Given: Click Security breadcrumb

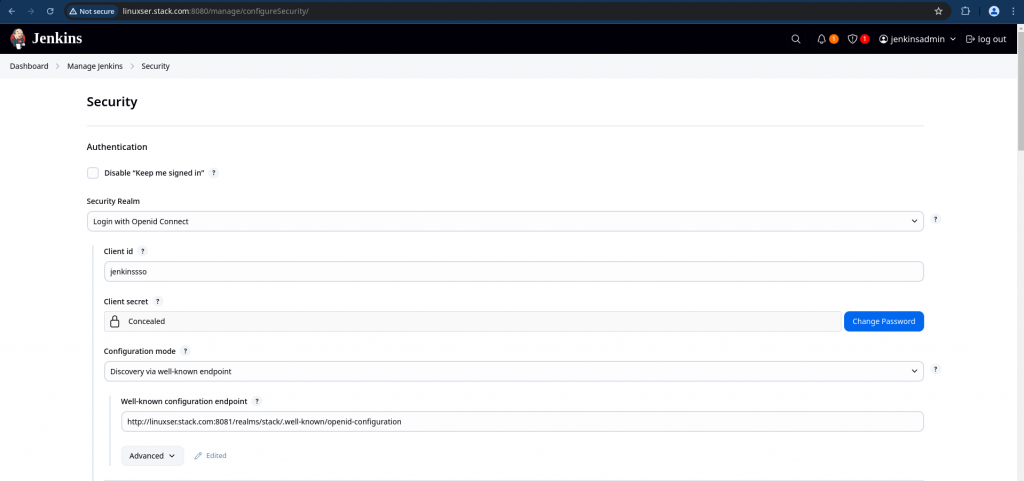Looking at the screenshot, I should [x=155, y=66].
